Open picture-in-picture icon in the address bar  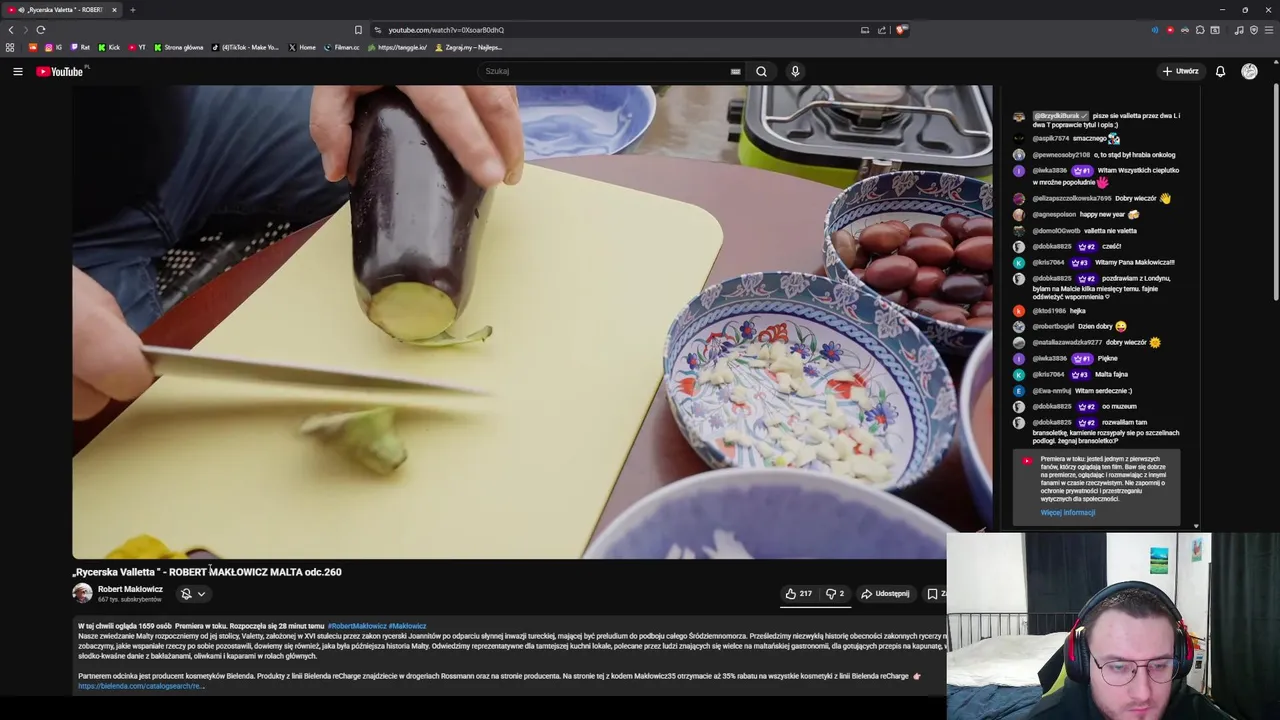click(865, 30)
